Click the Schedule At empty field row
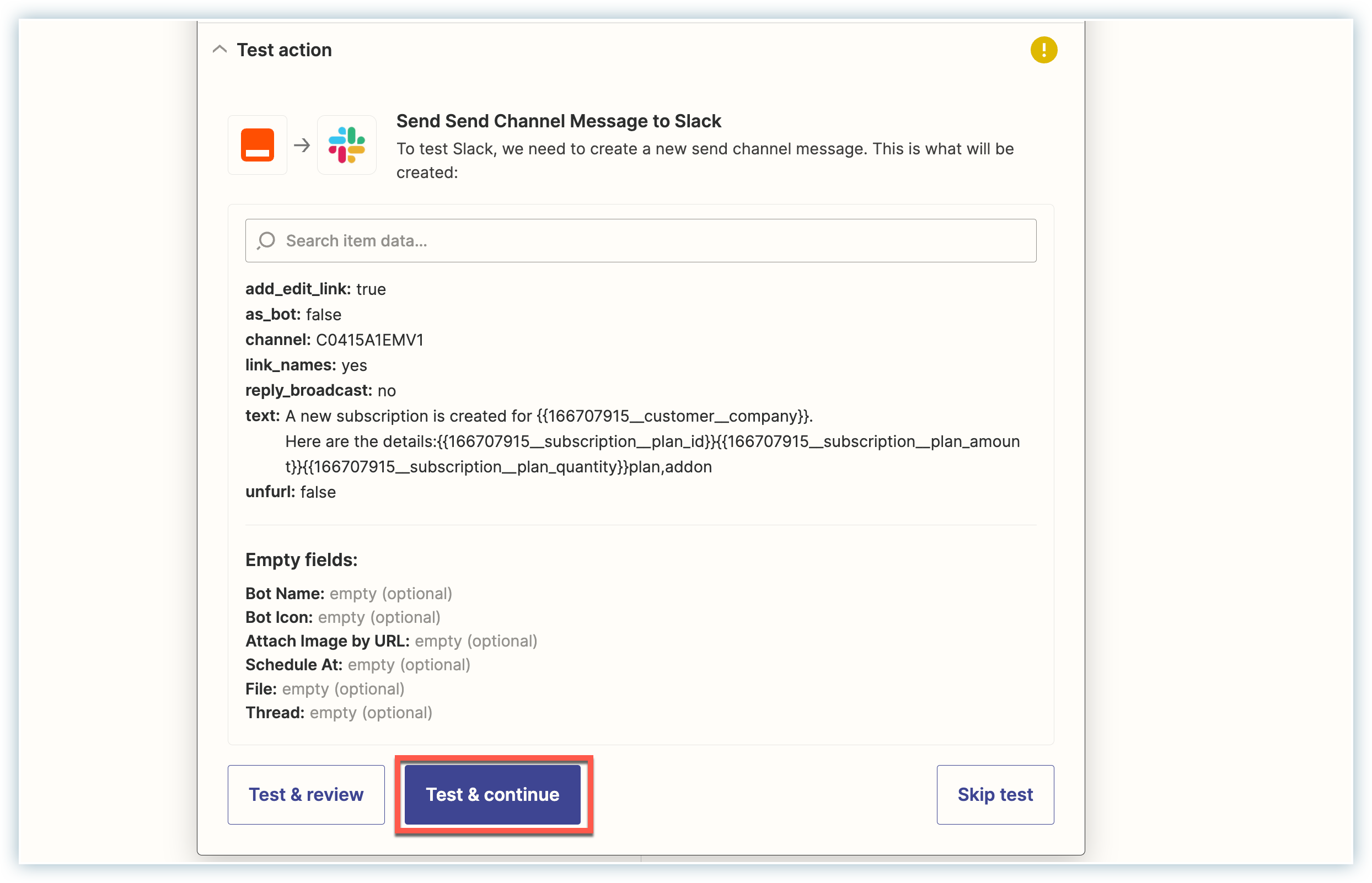Image resolution: width=1372 pixels, height=883 pixels. 357,665
